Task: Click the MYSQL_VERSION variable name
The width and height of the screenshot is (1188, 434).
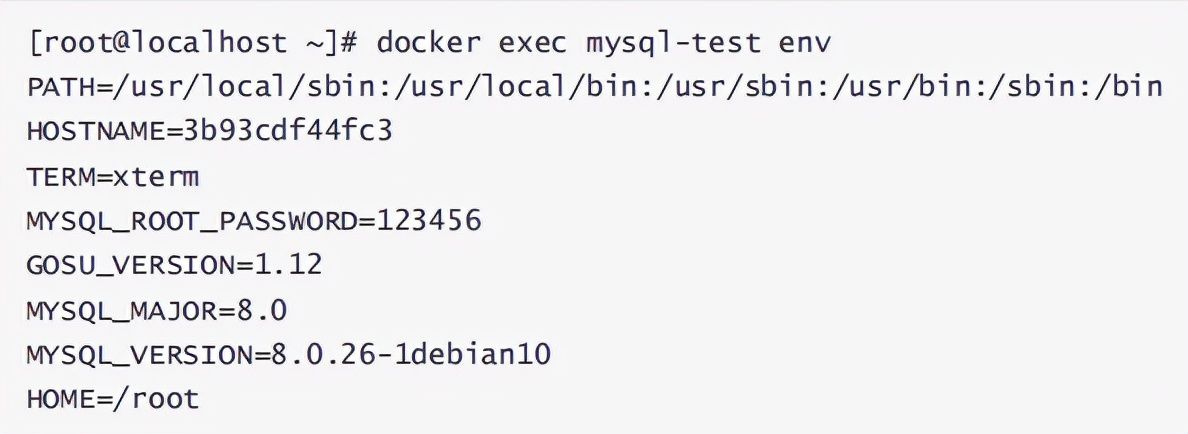Action: pos(139,355)
